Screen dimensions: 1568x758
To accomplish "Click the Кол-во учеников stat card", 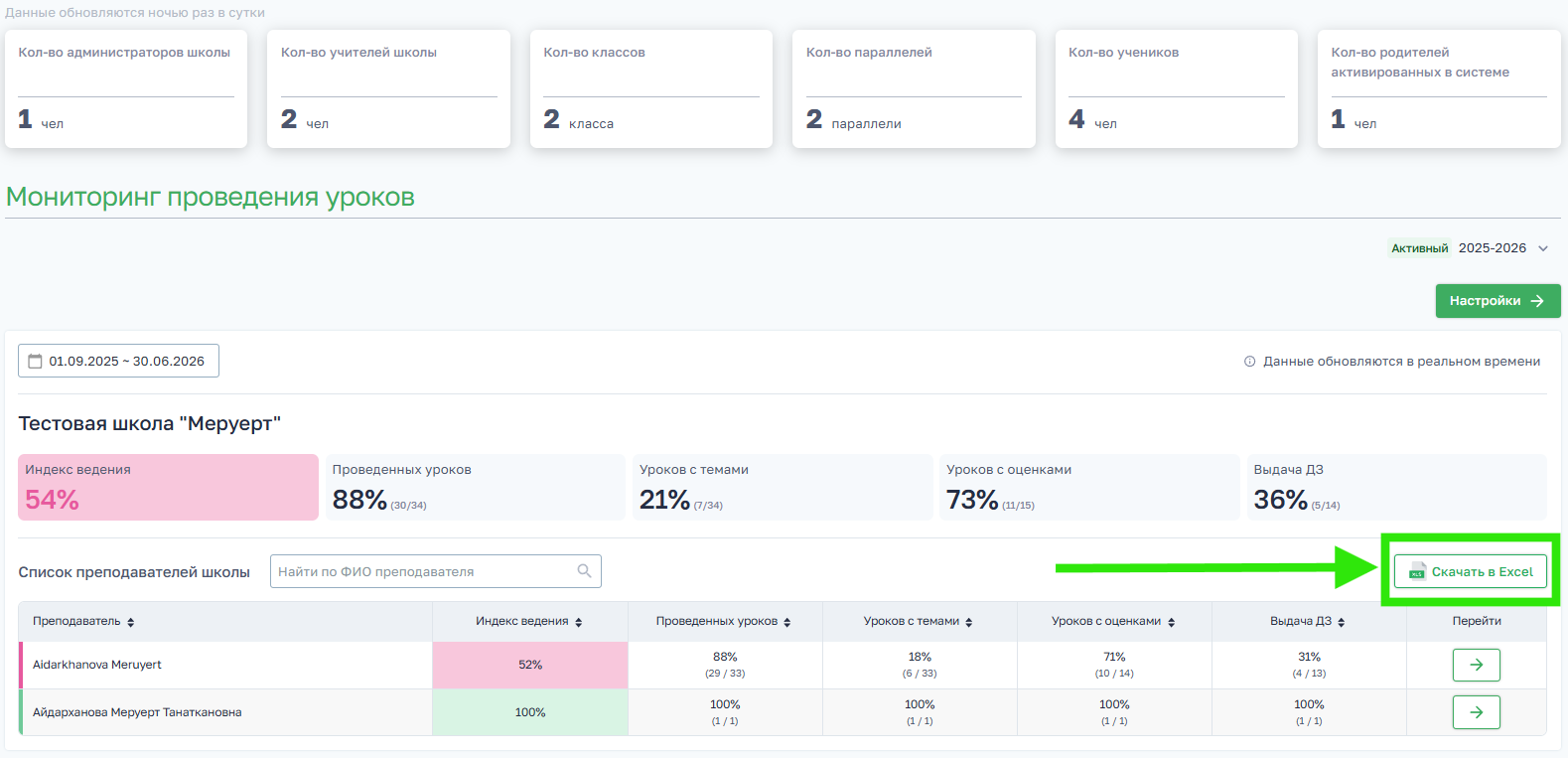I will coord(1176,89).
